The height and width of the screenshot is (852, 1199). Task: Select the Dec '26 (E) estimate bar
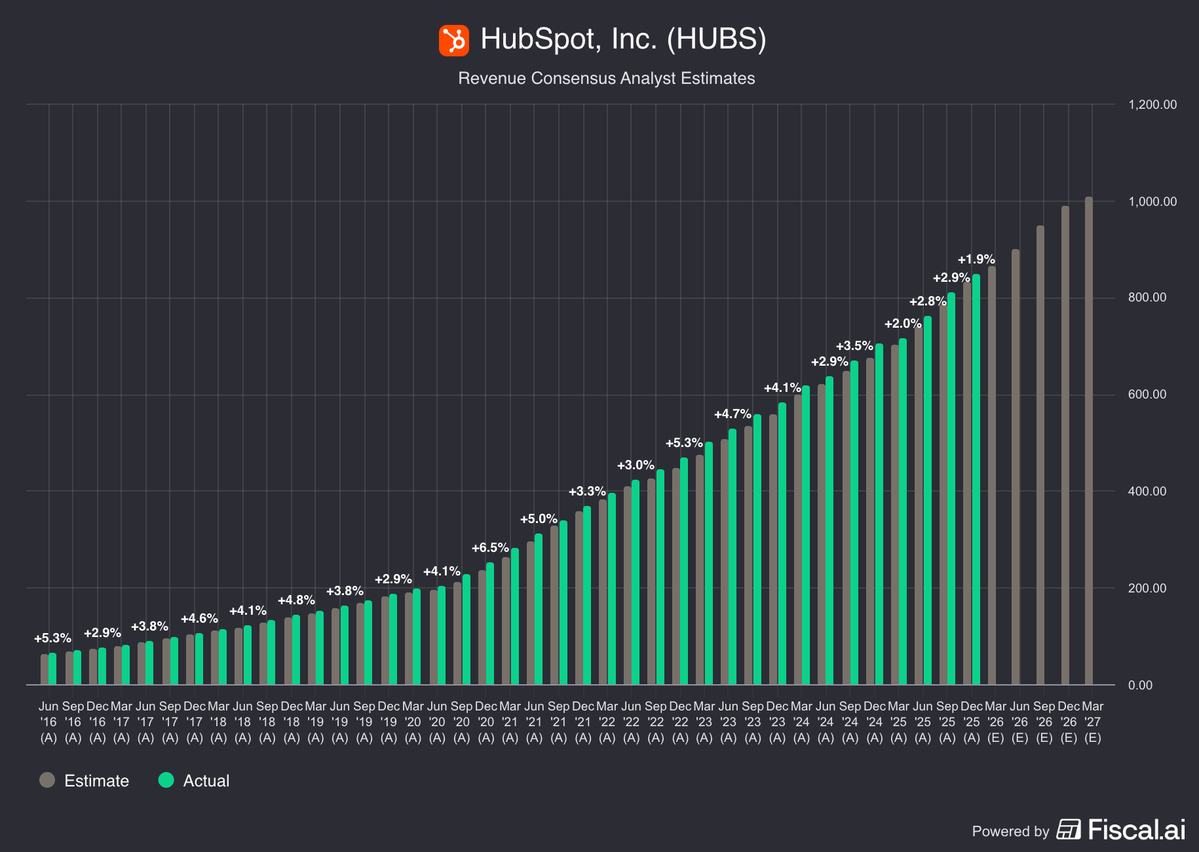point(1065,445)
